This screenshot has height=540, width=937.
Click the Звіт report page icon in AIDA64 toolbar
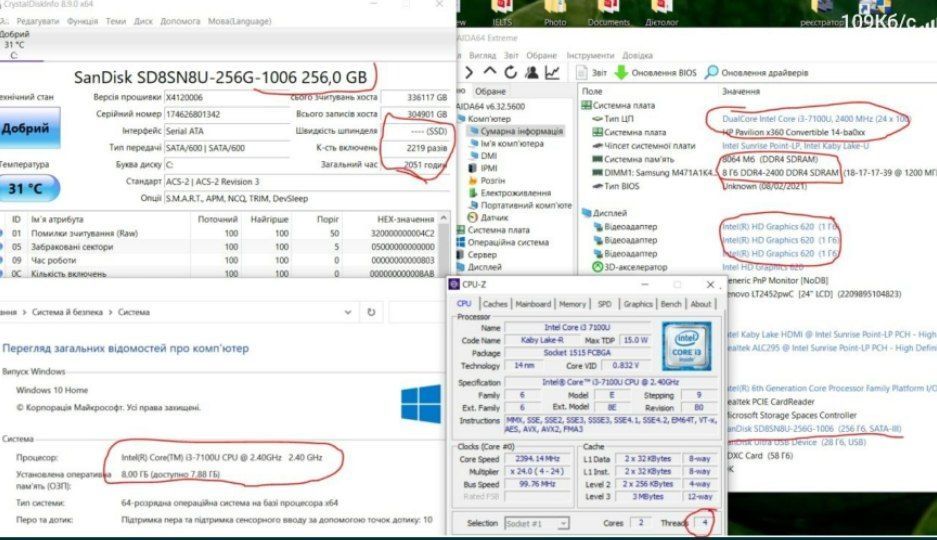tap(581, 72)
